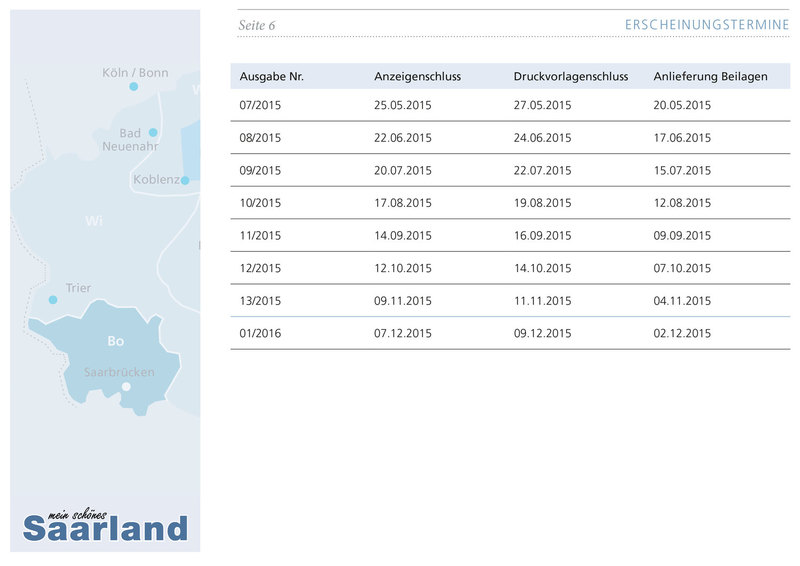Click the issue 13/2015 cell
Screen dimensions: 800x566
pos(260,301)
